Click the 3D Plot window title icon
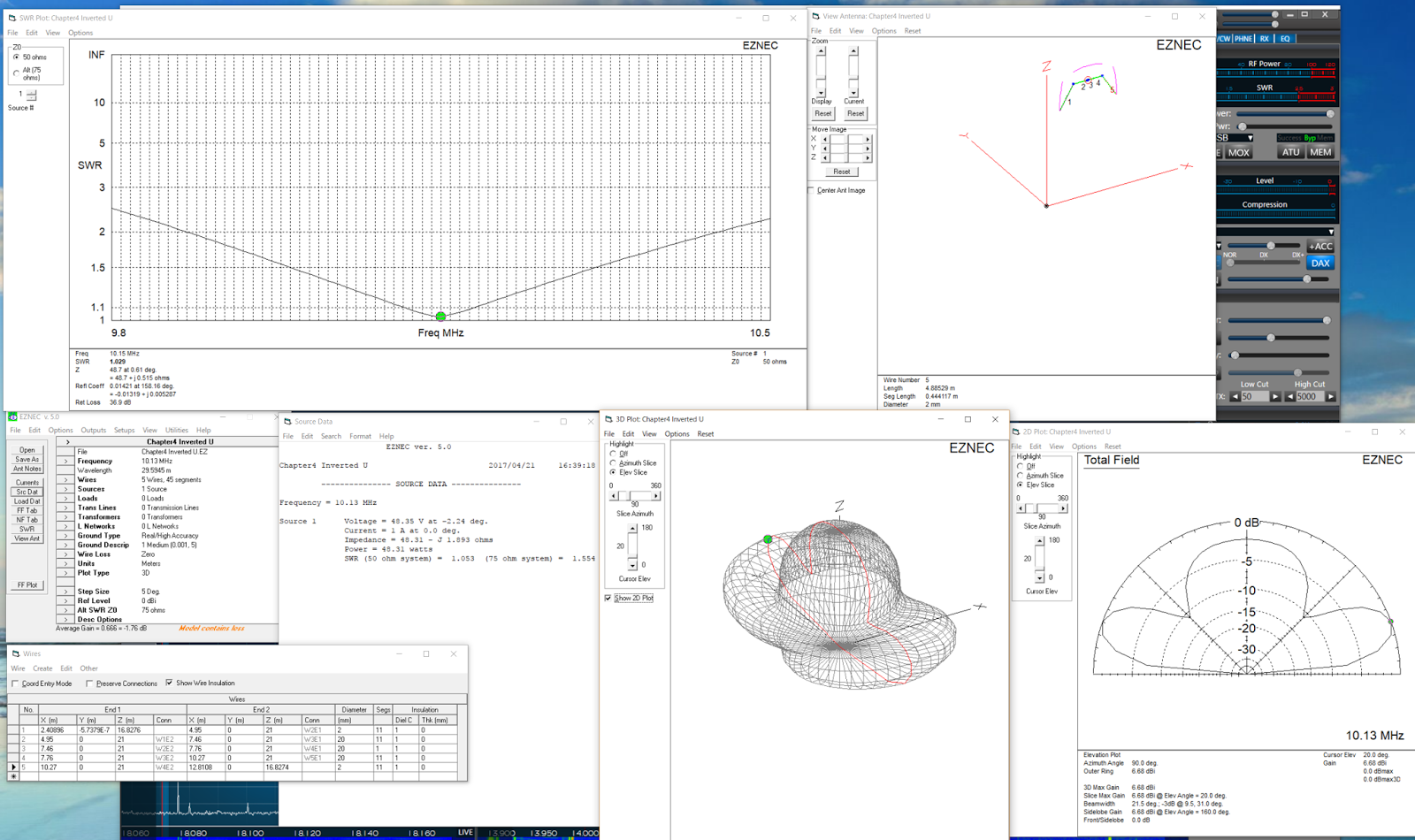Image resolution: width=1415 pixels, height=840 pixels. click(x=608, y=419)
